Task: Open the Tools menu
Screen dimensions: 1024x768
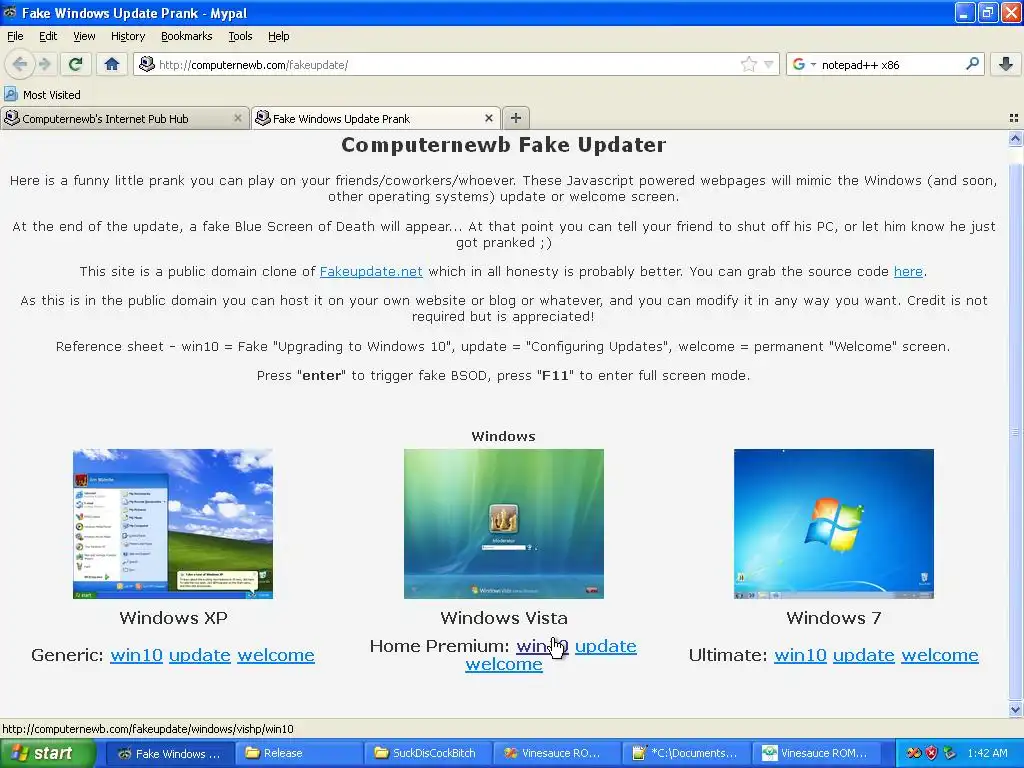Action: point(240,36)
